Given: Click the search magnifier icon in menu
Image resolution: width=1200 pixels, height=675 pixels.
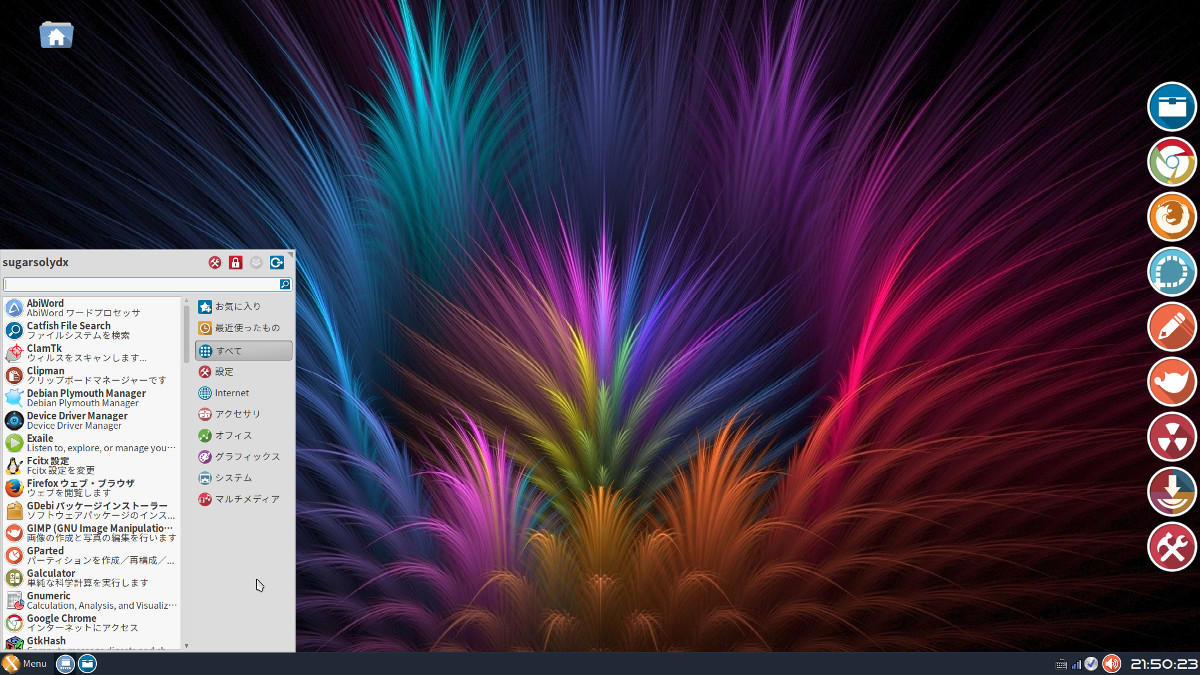Looking at the screenshot, I should 285,285.
